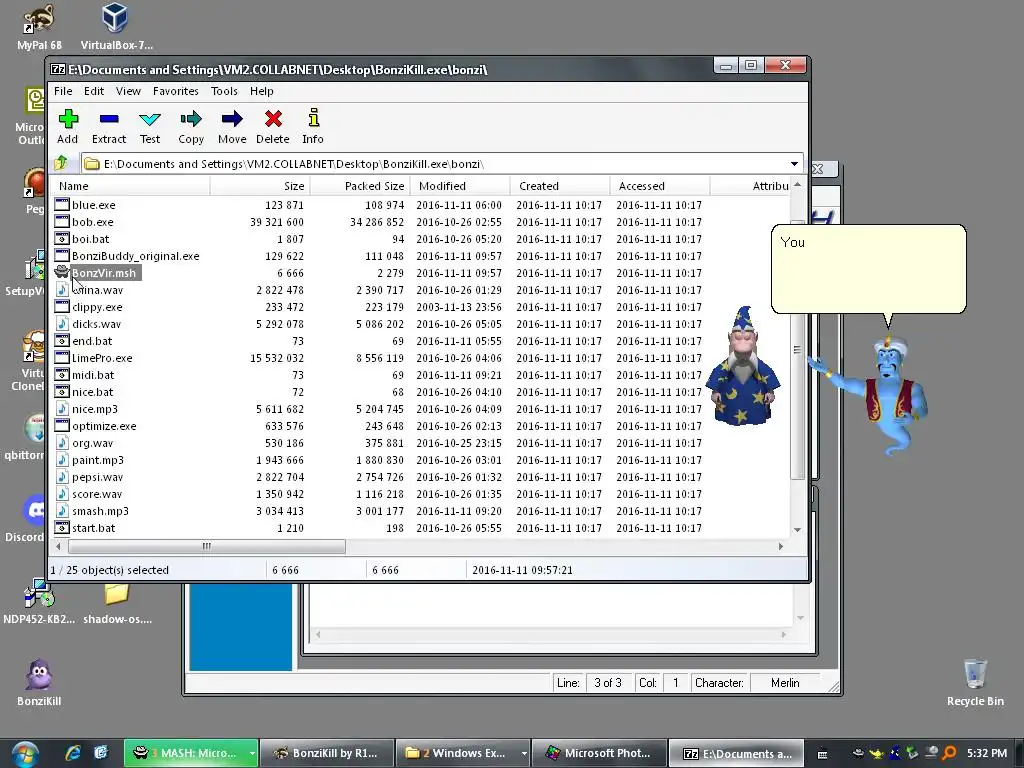
Task: Select org.wav in file list
Action: click(x=92, y=442)
